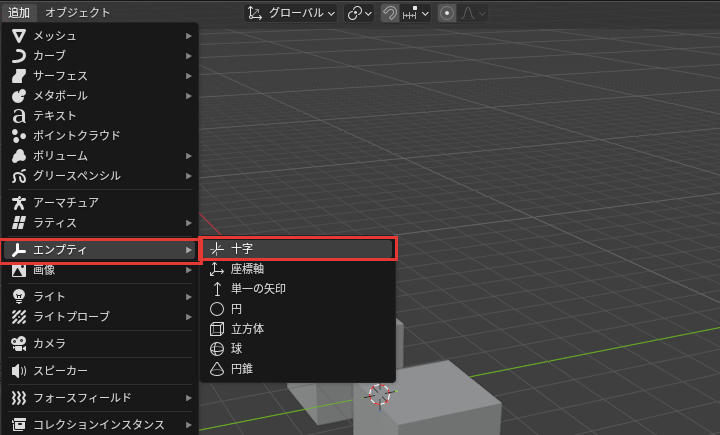
Task: Expand the メタボール submenu arrow
Action: coord(188,96)
